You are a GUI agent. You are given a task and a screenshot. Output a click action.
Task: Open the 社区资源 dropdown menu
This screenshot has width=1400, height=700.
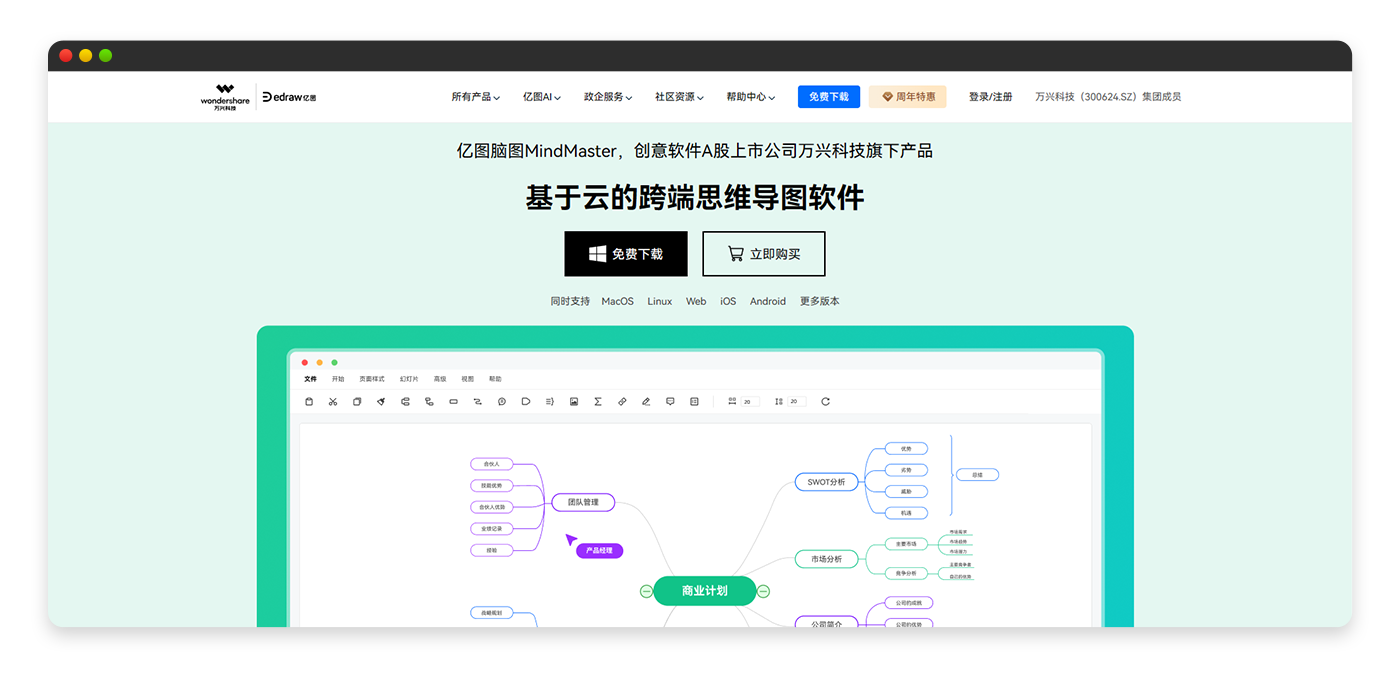679,97
